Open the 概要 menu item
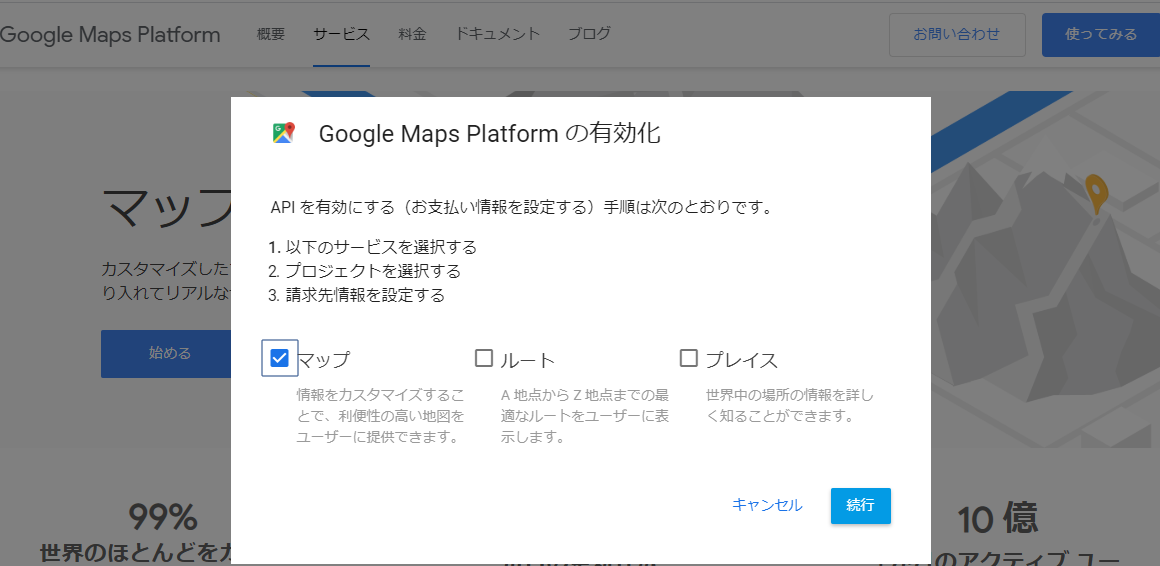 coord(271,33)
